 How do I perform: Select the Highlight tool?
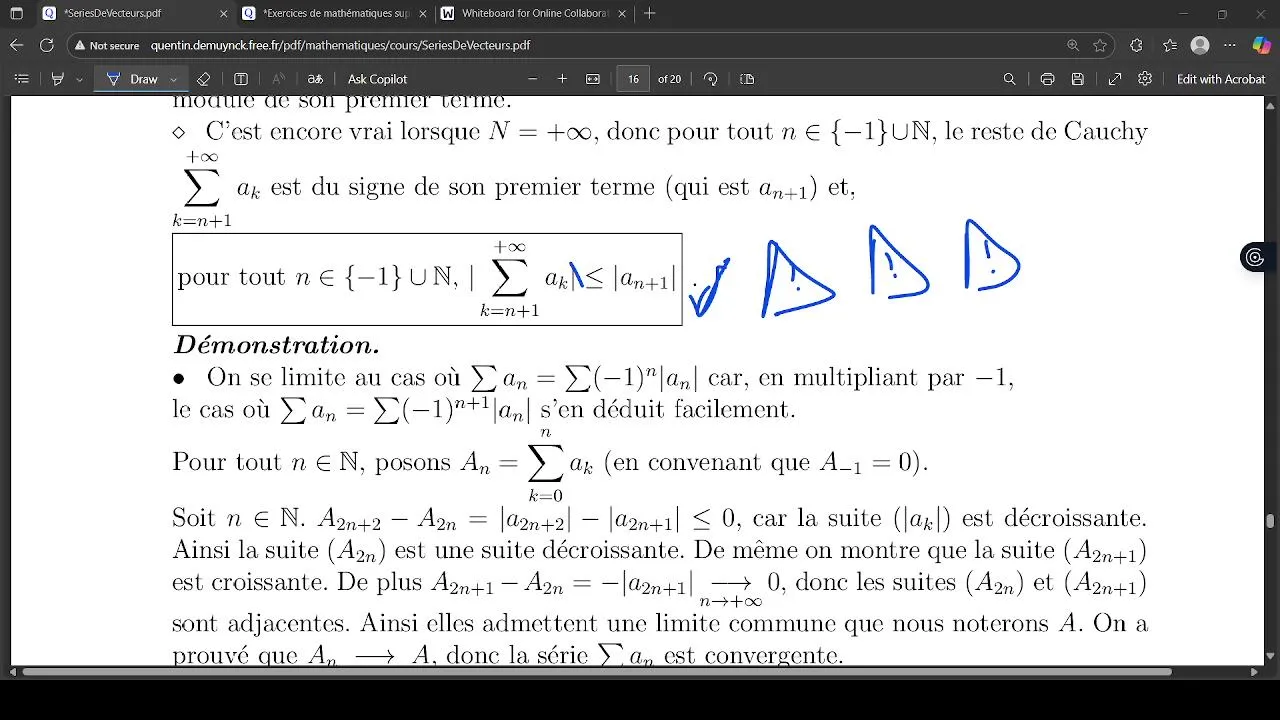pyautogui.click(x=57, y=79)
